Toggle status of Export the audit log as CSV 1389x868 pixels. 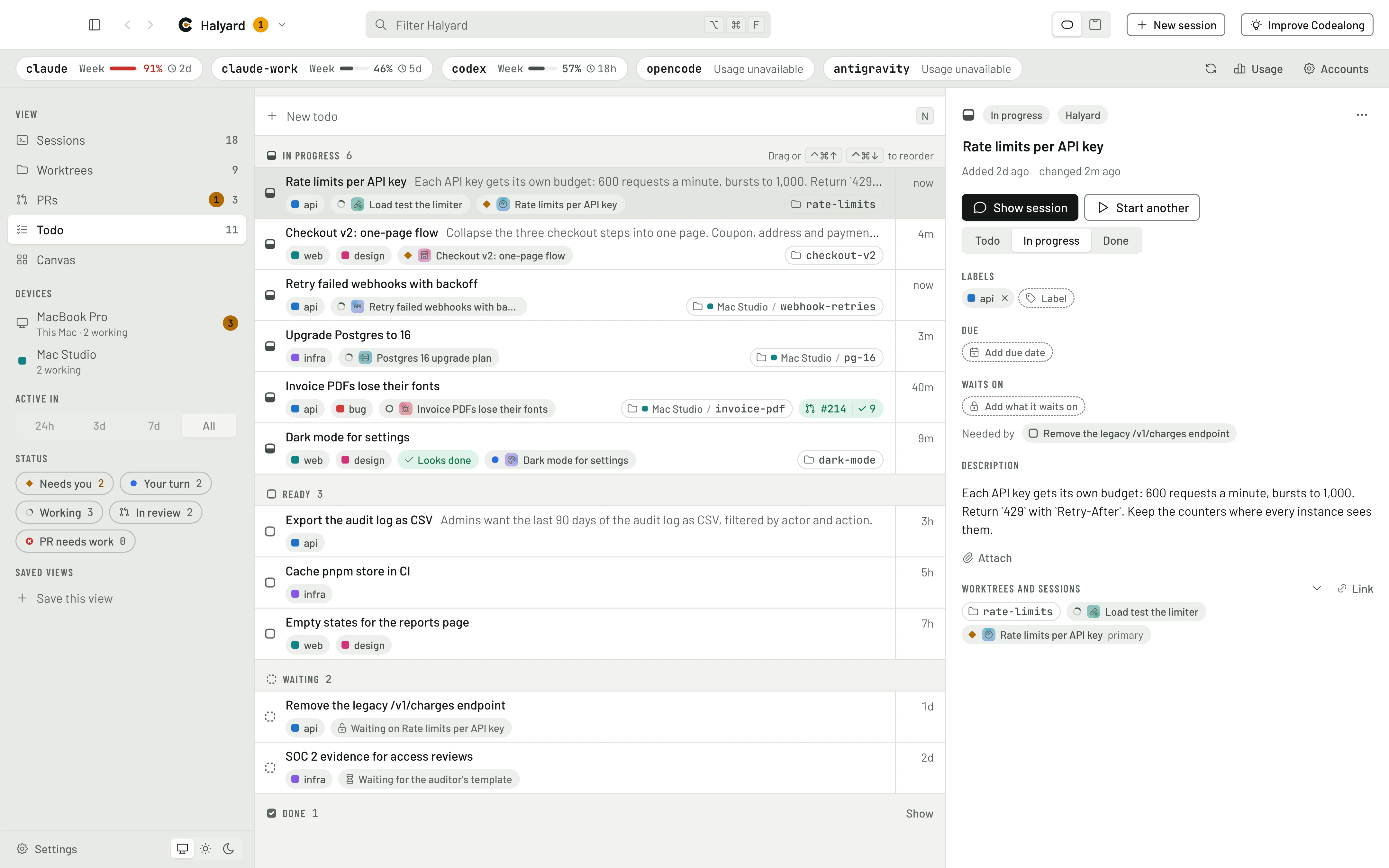pos(270,531)
